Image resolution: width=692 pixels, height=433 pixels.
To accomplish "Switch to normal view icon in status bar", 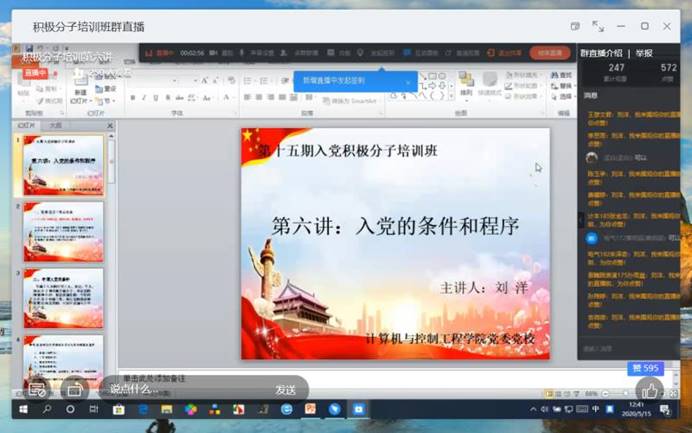I will pos(549,393).
